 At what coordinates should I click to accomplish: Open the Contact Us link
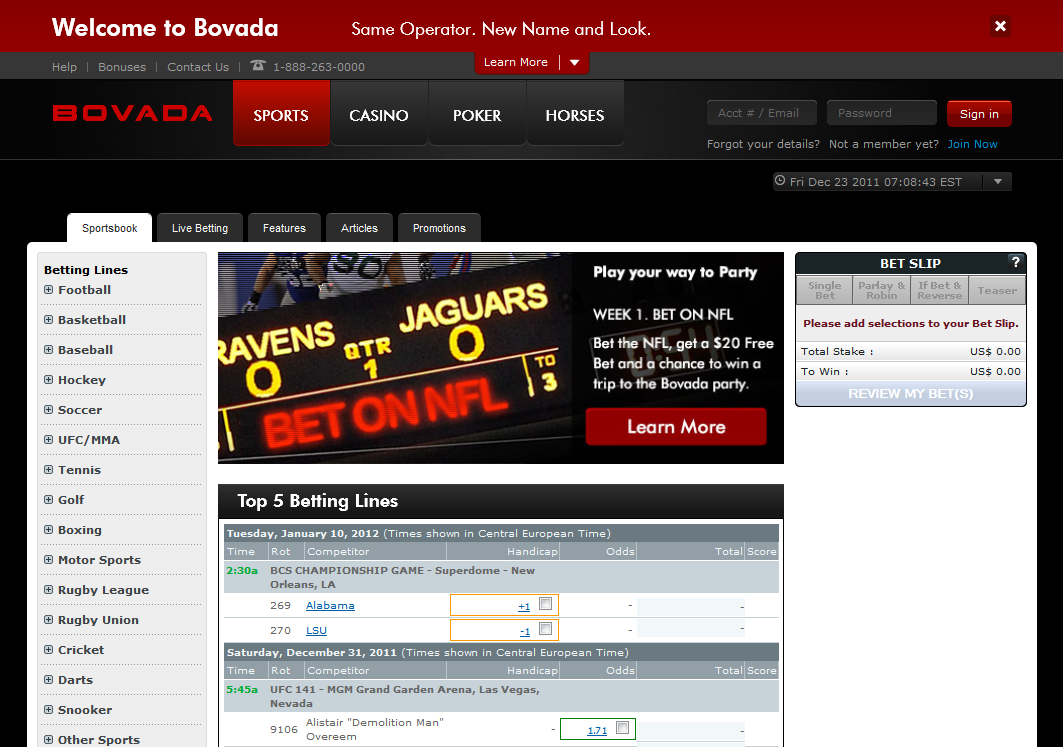click(198, 66)
